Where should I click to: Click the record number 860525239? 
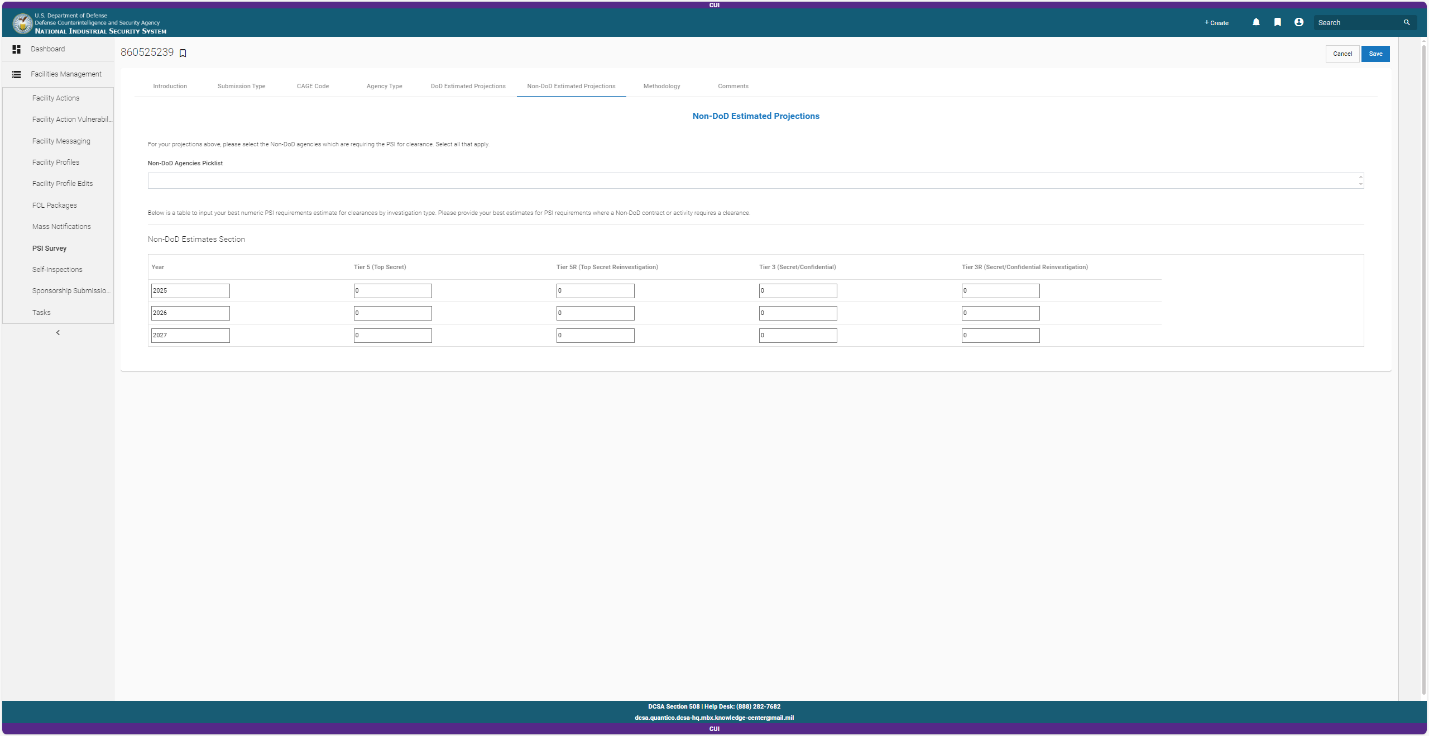pyautogui.click(x=147, y=53)
